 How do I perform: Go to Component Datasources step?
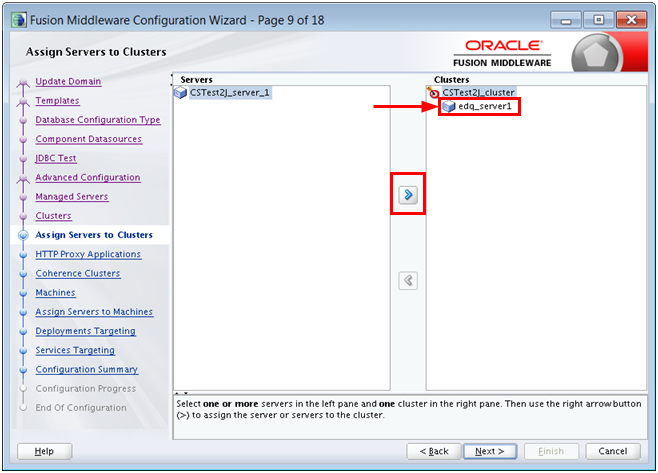tap(89, 139)
